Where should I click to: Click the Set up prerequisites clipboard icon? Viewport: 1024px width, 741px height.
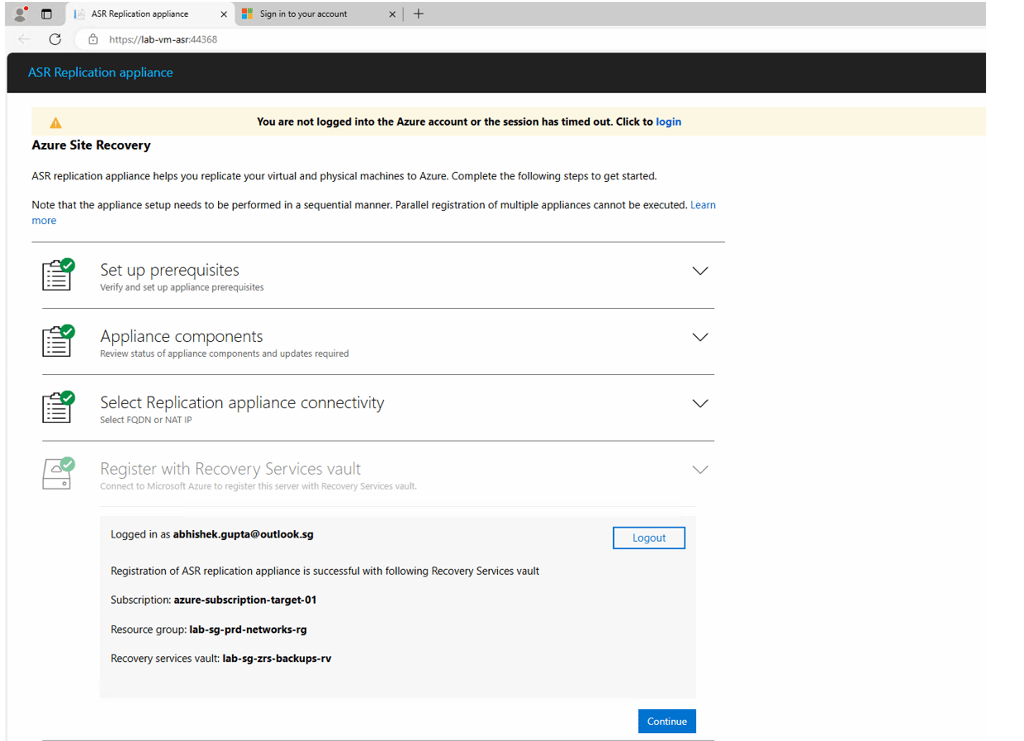(58, 274)
